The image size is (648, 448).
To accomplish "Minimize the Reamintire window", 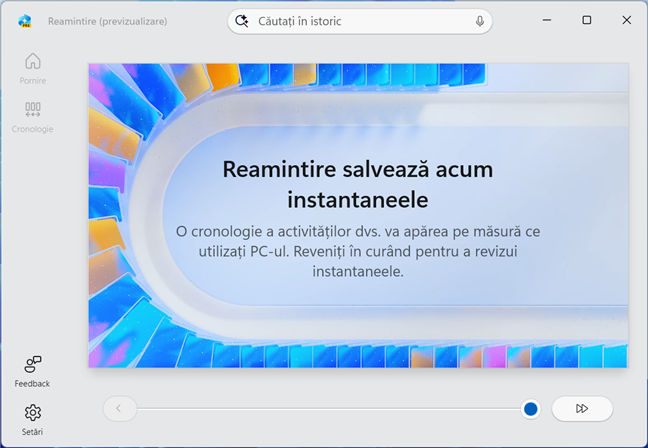I will click(x=547, y=20).
